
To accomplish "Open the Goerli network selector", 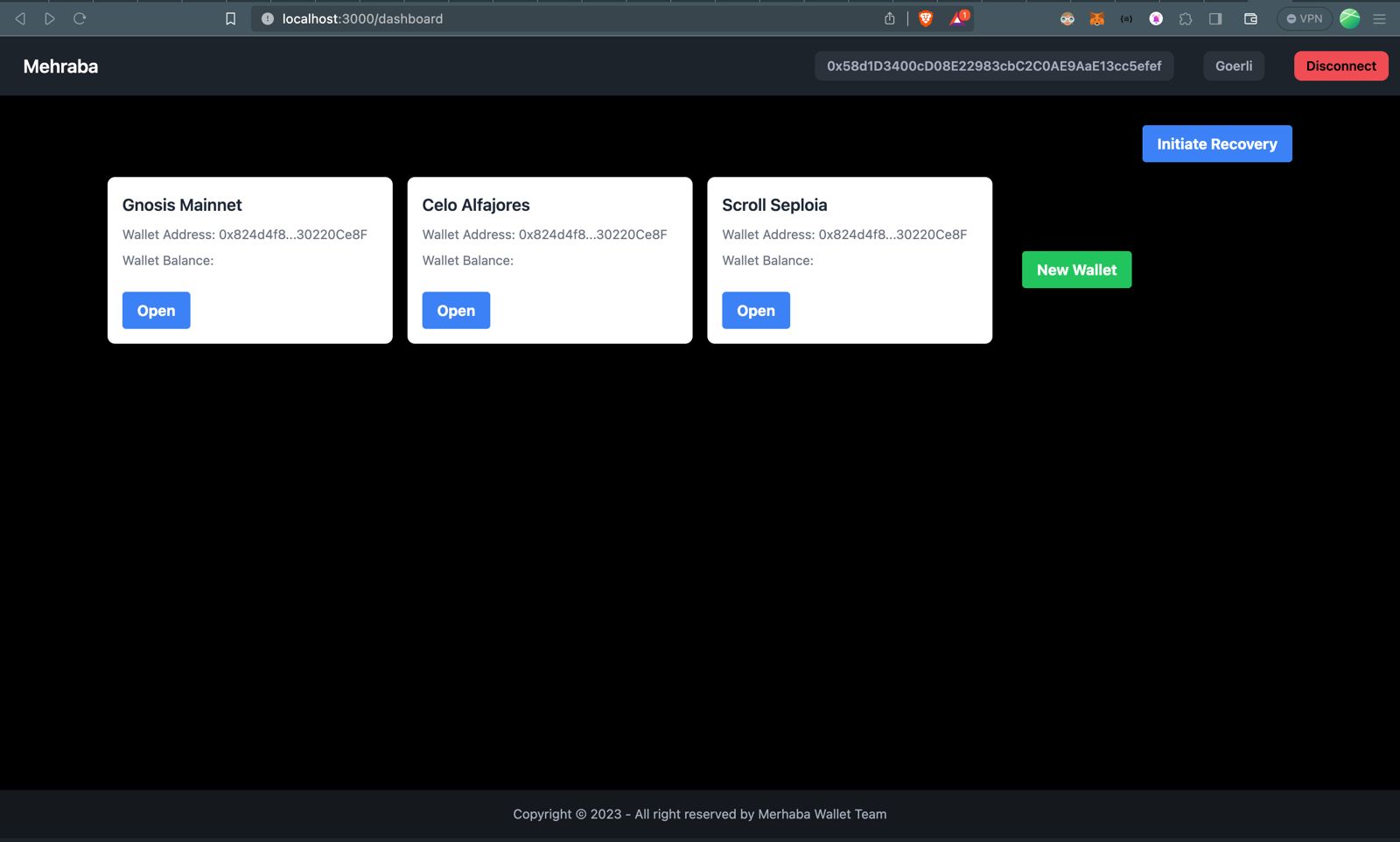I will coord(1234,66).
